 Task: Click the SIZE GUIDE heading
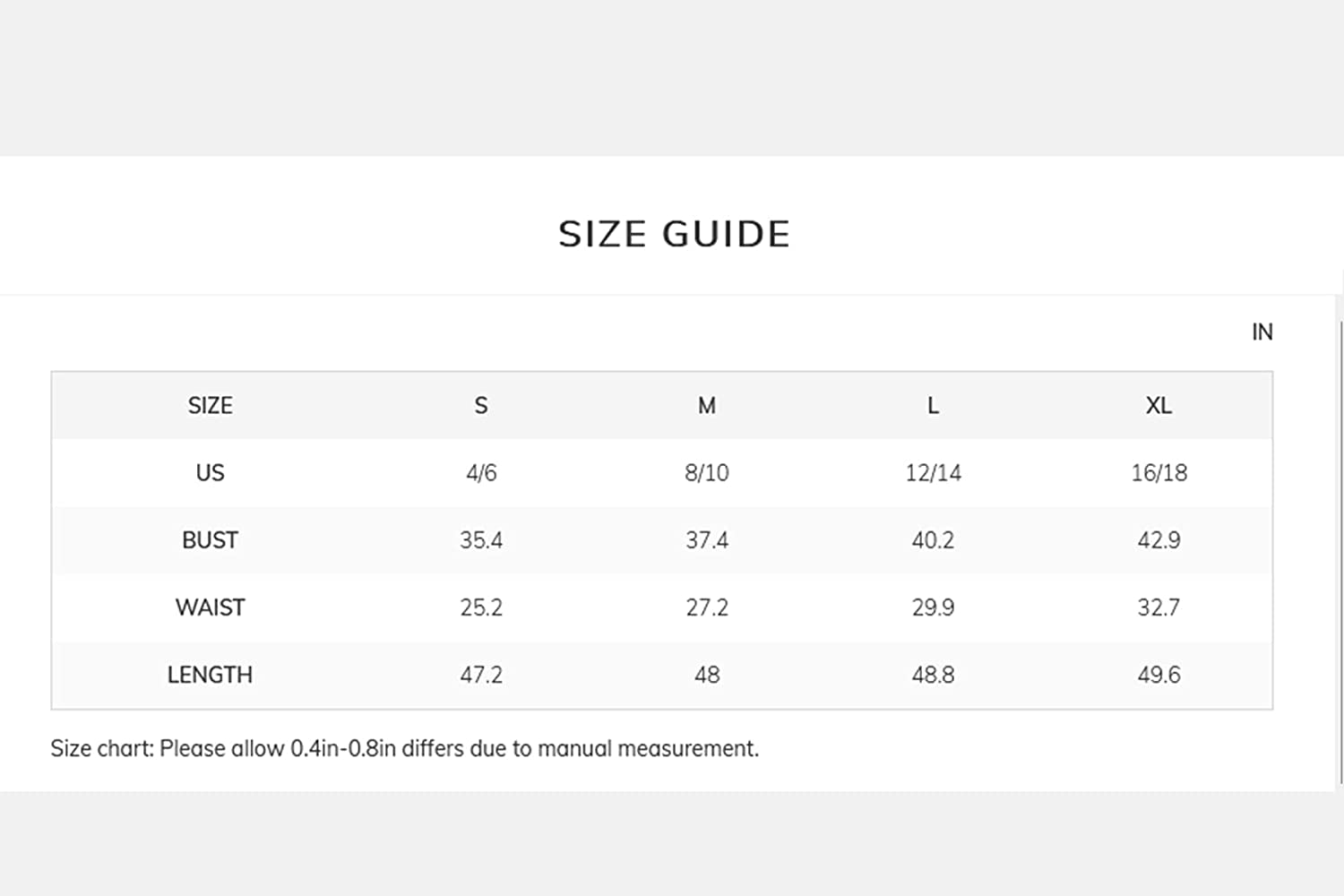tap(674, 235)
